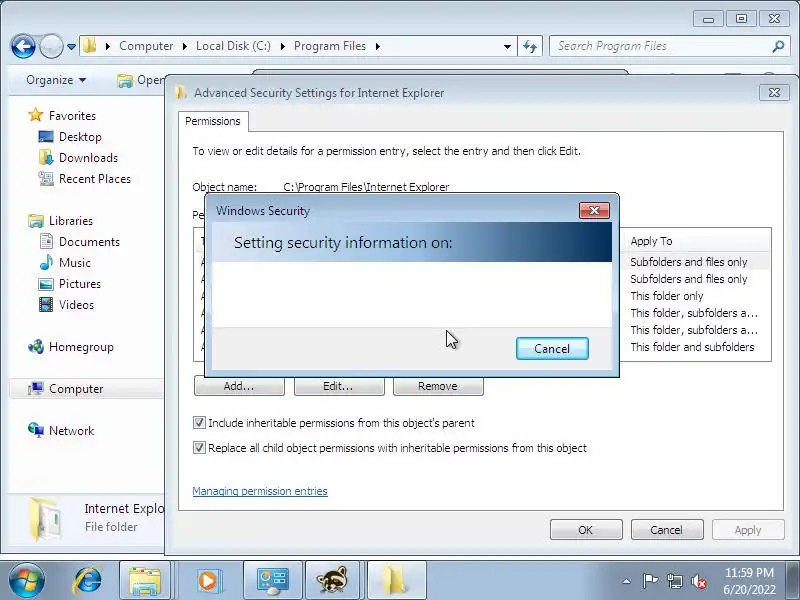Close the Windows Security dialog
This screenshot has height=600, width=800.
[x=594, y=211]
